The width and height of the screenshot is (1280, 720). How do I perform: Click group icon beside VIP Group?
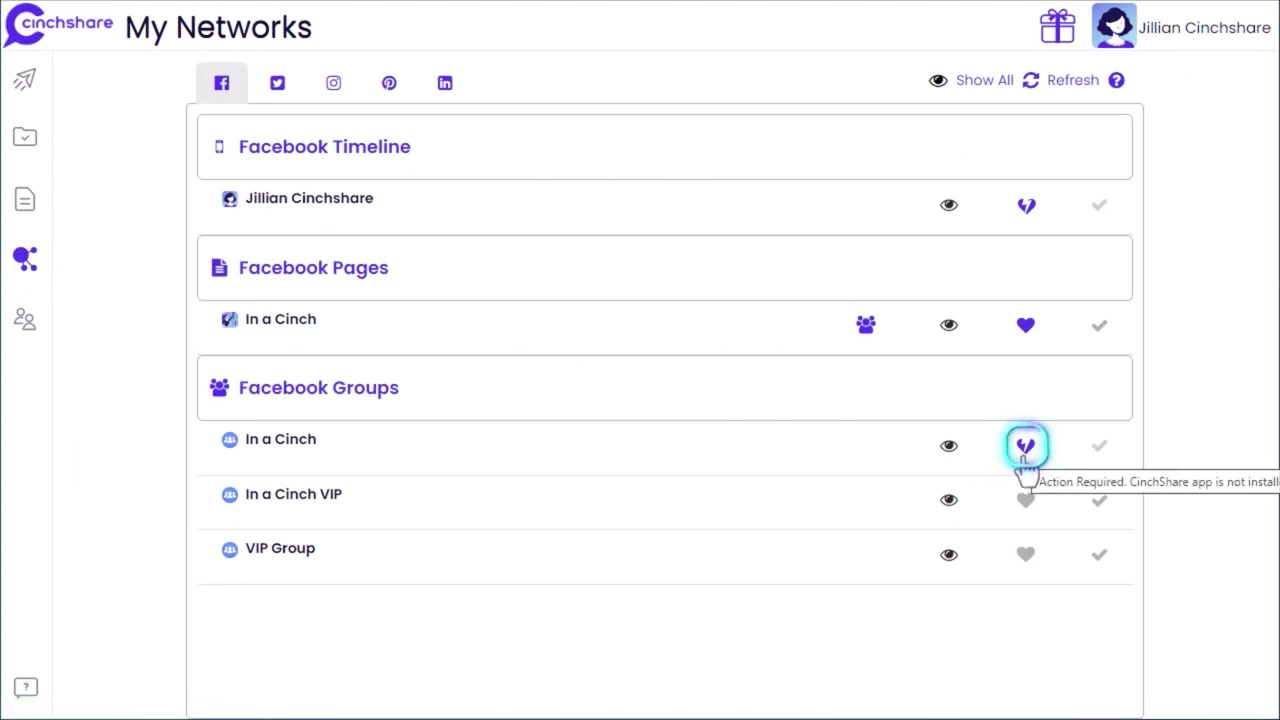(x=230, y=549)
